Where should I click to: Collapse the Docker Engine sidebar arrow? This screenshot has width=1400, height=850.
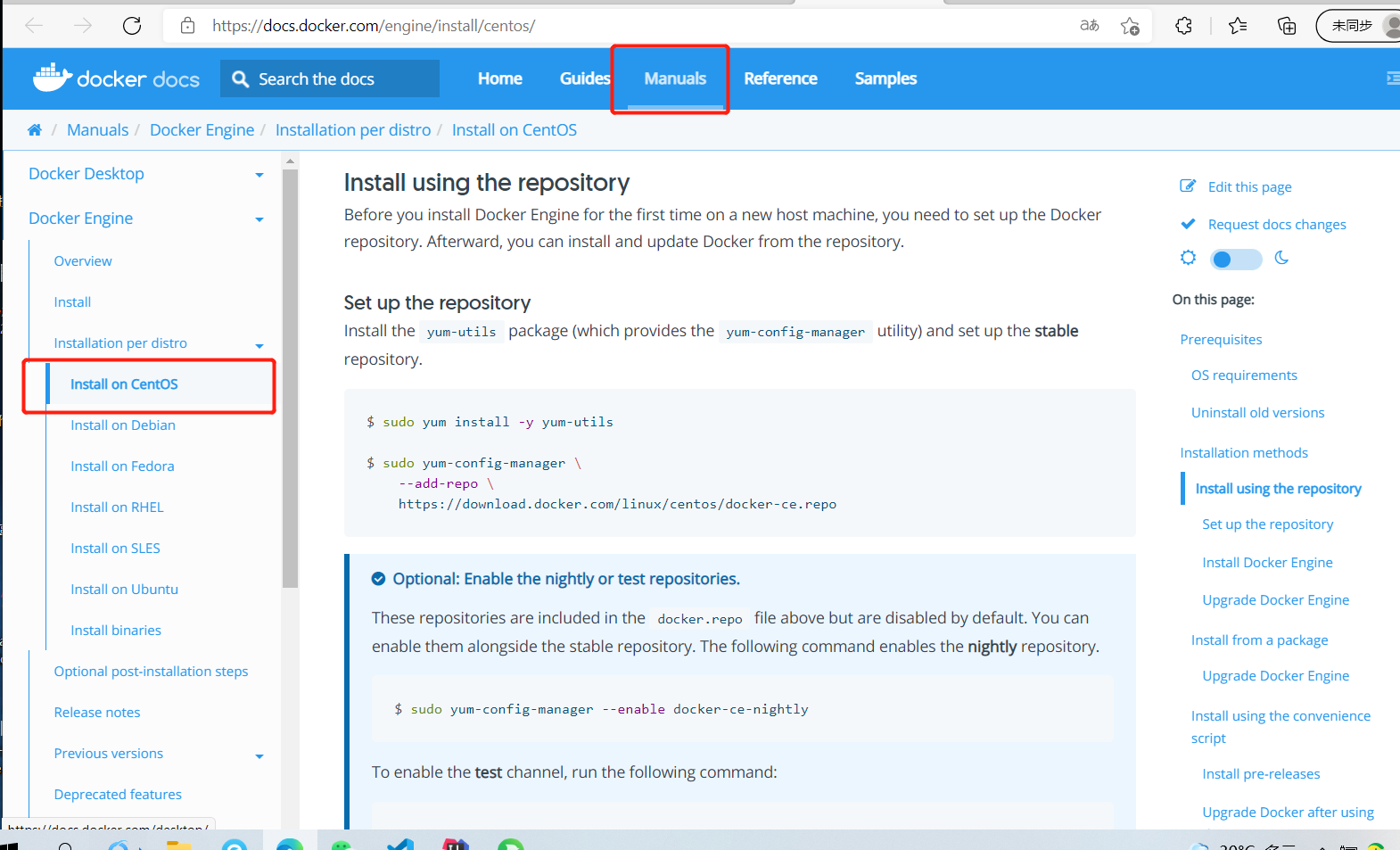click(259, 219)
